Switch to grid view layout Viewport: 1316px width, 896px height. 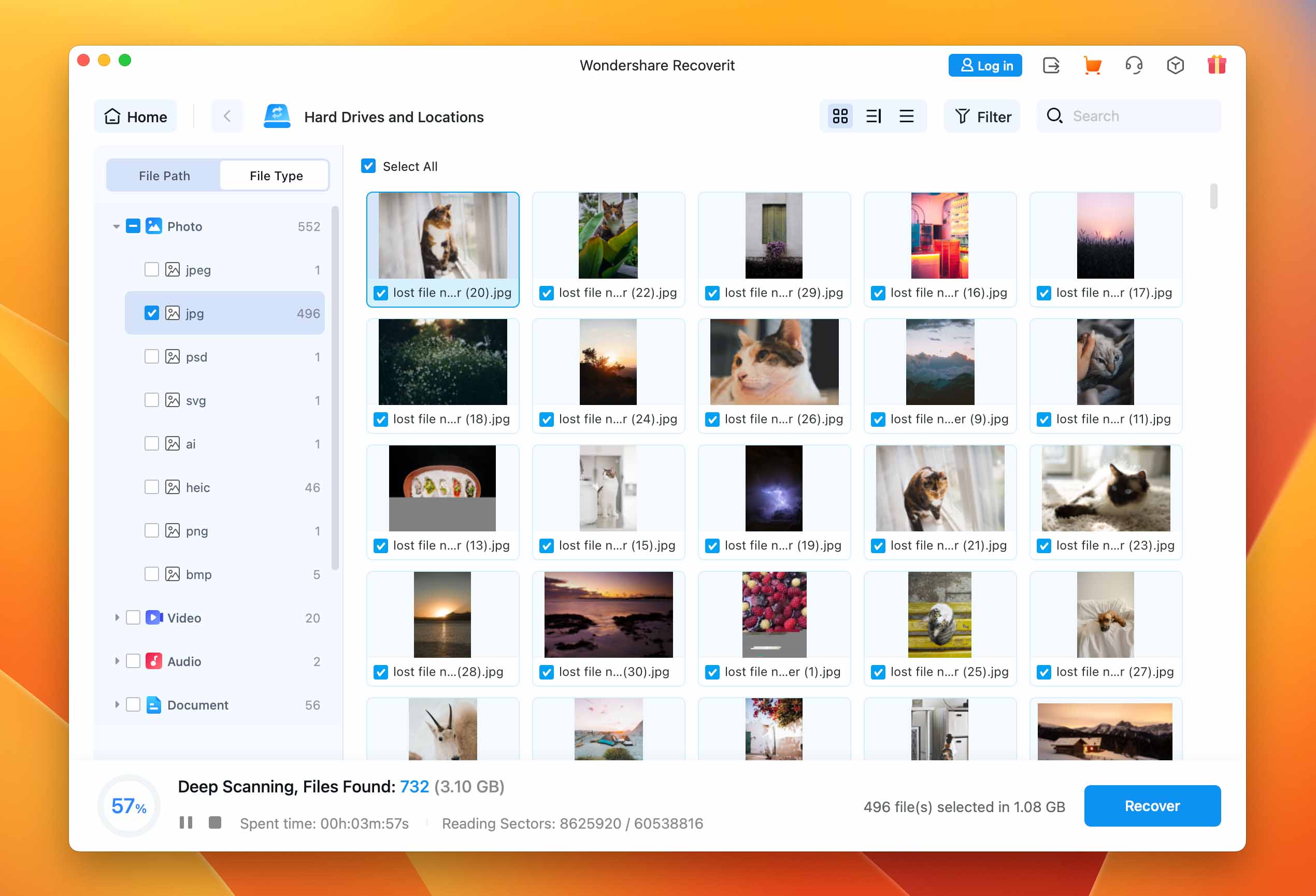[x=840, y=116]
